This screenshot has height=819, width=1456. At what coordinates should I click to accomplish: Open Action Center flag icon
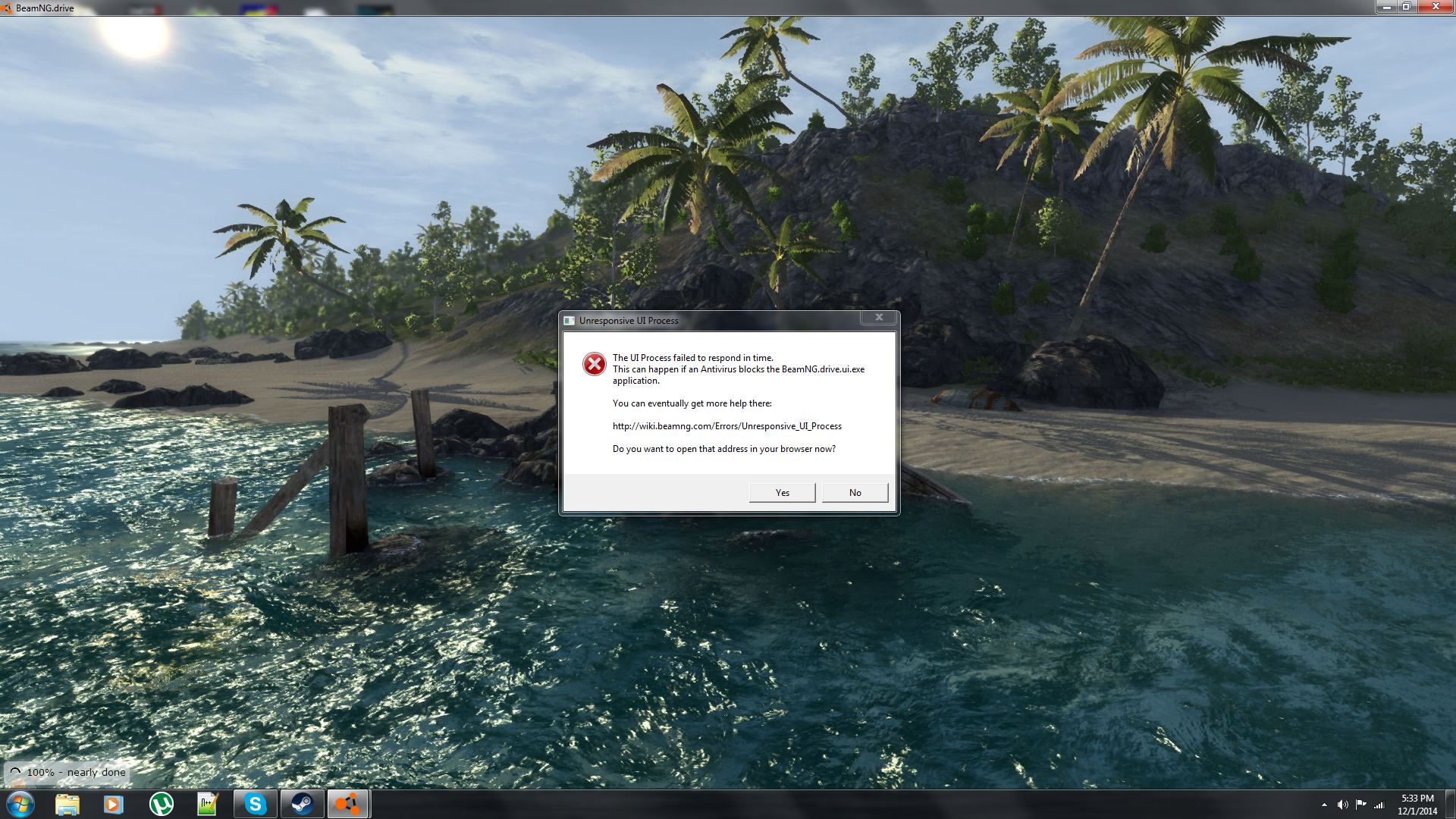(1360, 805)
